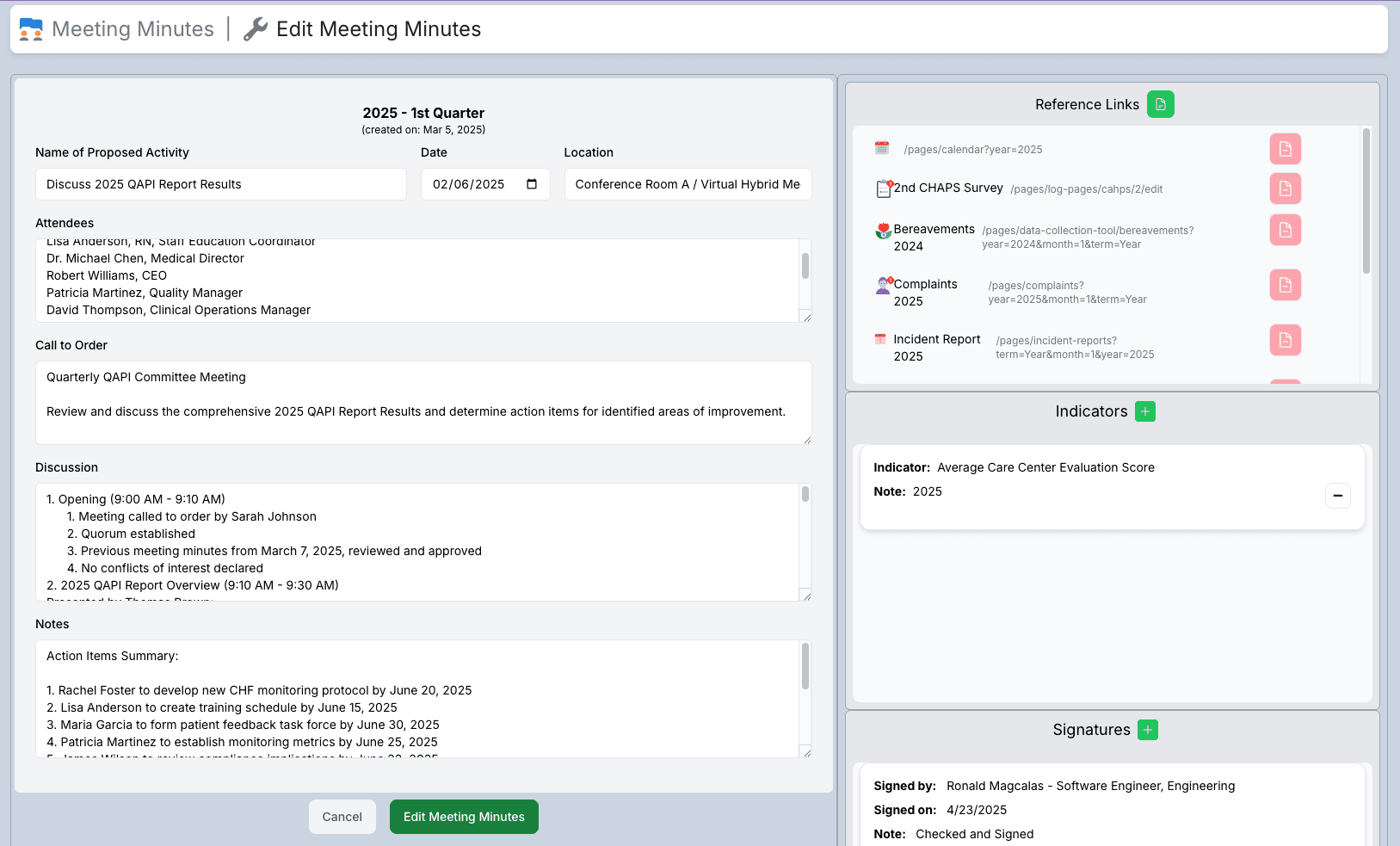Click the wrench icon beside Edit Meeting Minutes
The image size is (1400, 846).
(253, 28)
